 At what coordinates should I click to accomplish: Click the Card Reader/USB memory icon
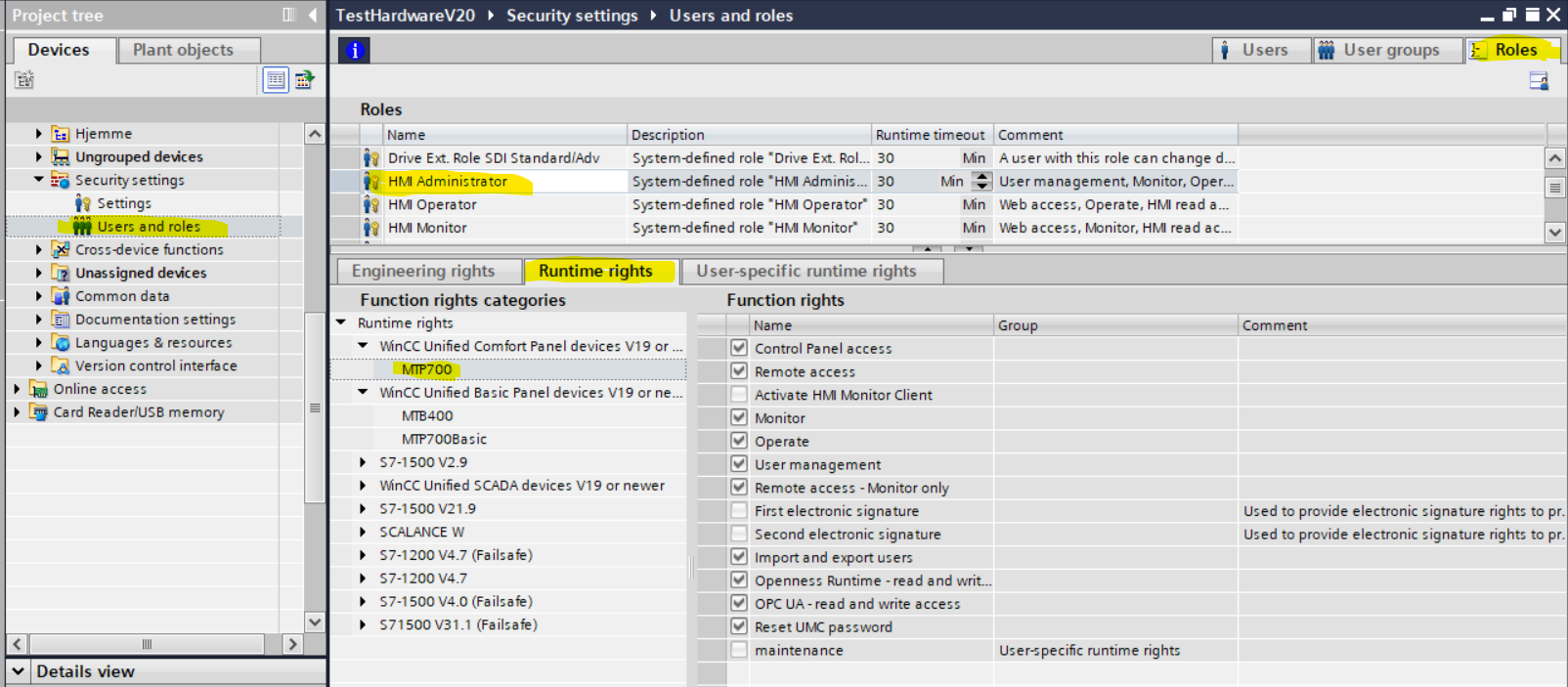pyautogui.click(x=39, y=412)
